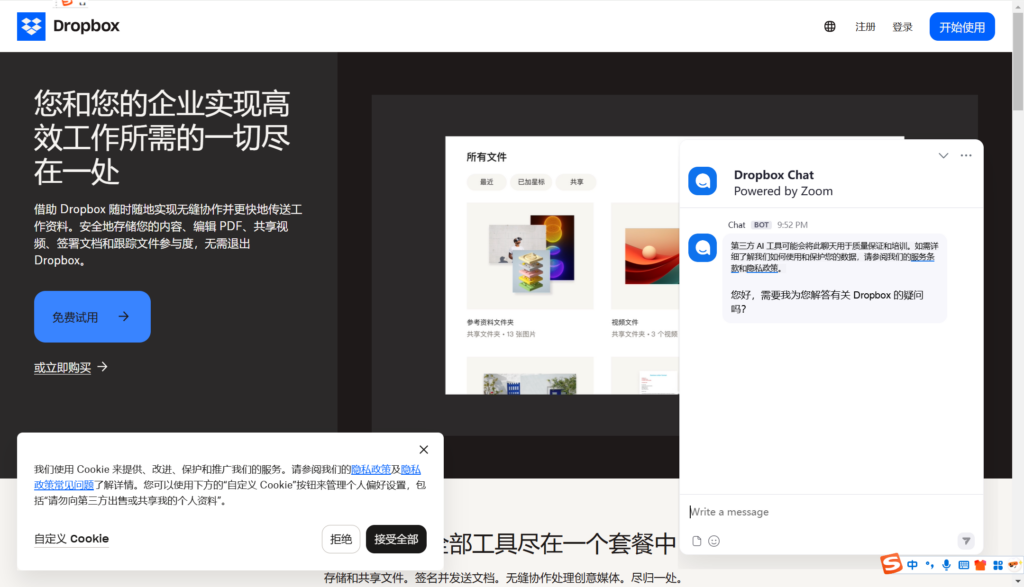The width and height of the screenshot is (1024, 587).
Task: Dismiss the cookie banner with X
Action: click(x=423, y=449)
